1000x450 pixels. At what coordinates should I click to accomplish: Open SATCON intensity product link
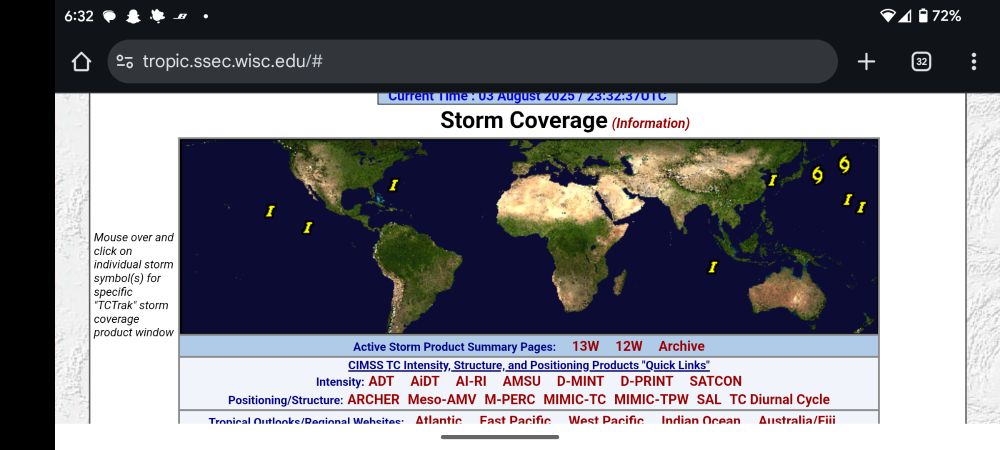[716, 381]
